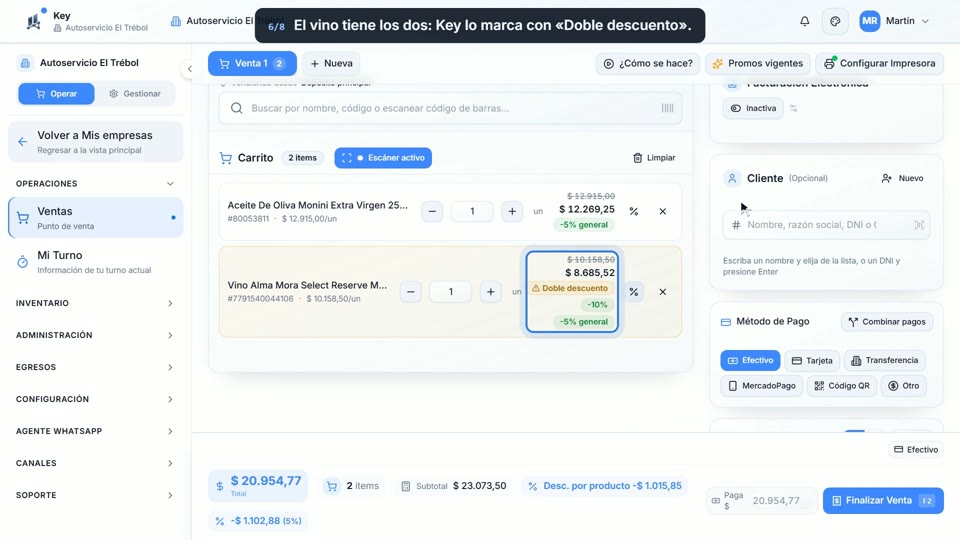Open the notifications bell
This screenshot has width=960, height=540.
[804, 21]
